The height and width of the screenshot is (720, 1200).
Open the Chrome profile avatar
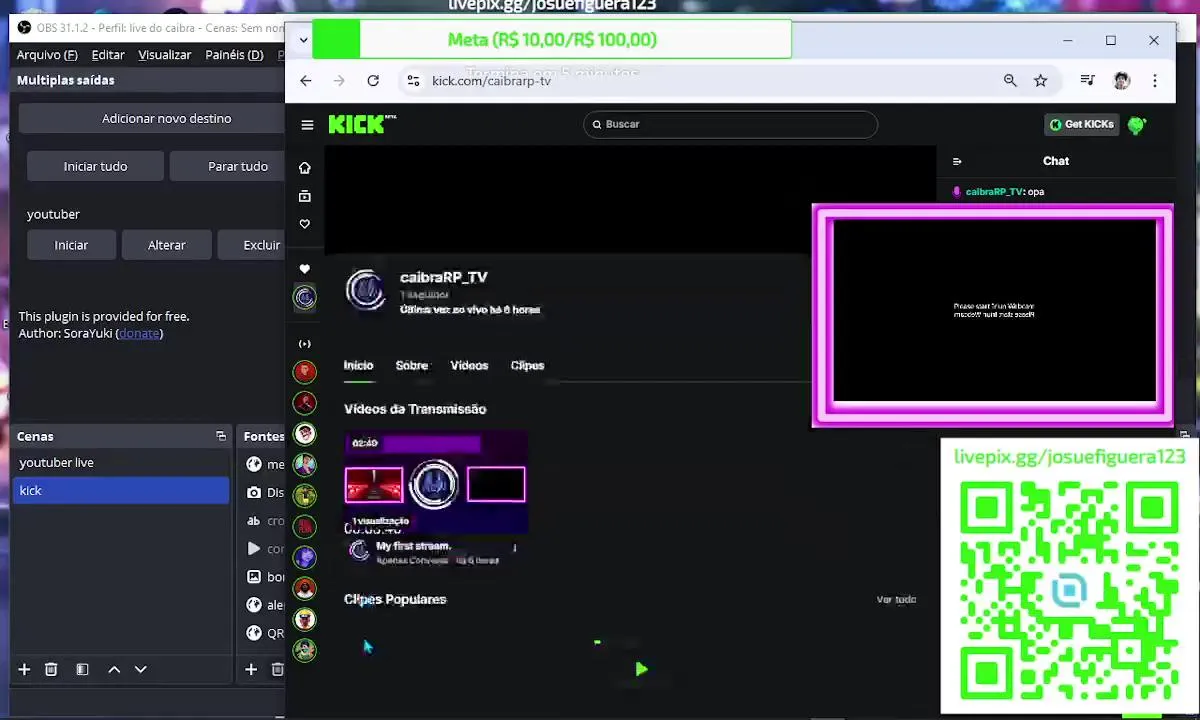click(x=1122, y=81)
